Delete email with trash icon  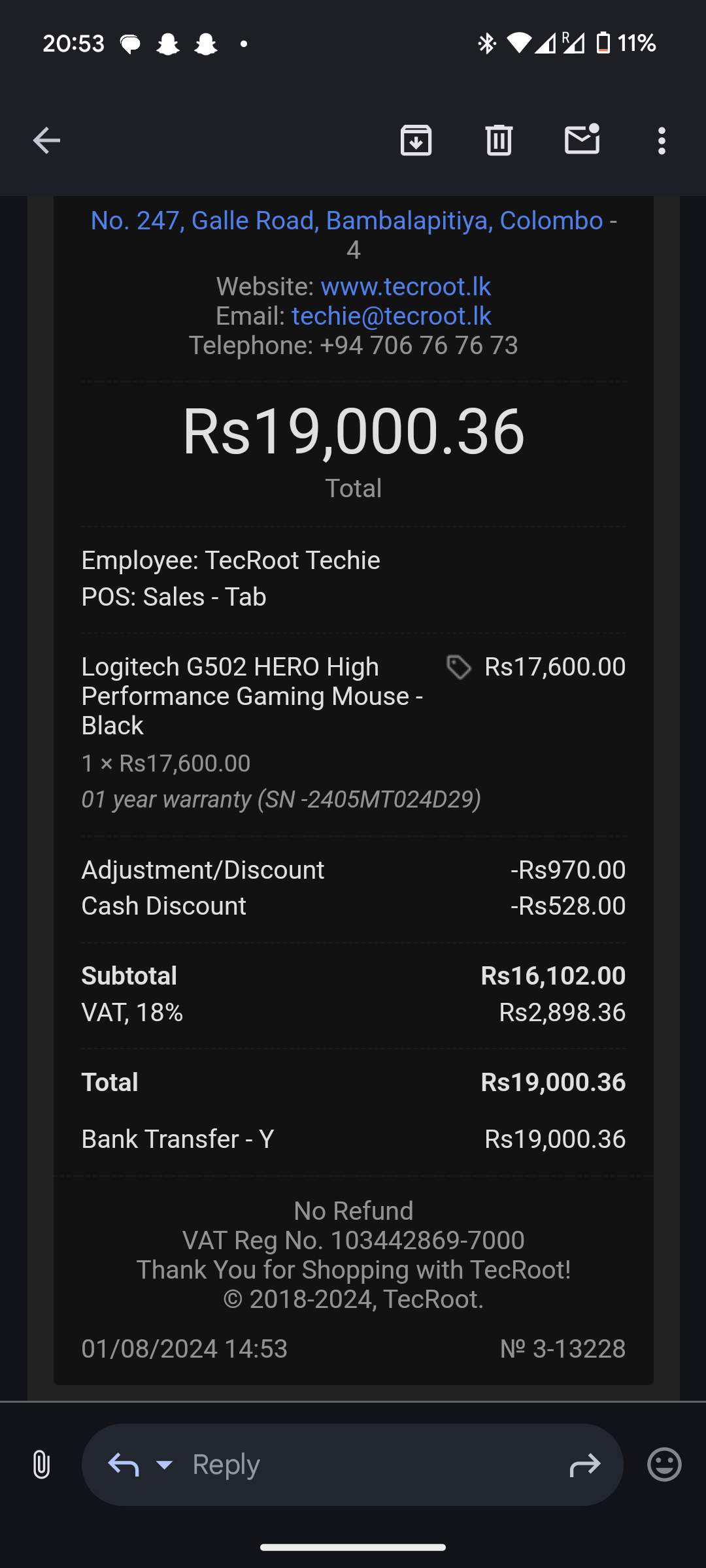(499, 140)
